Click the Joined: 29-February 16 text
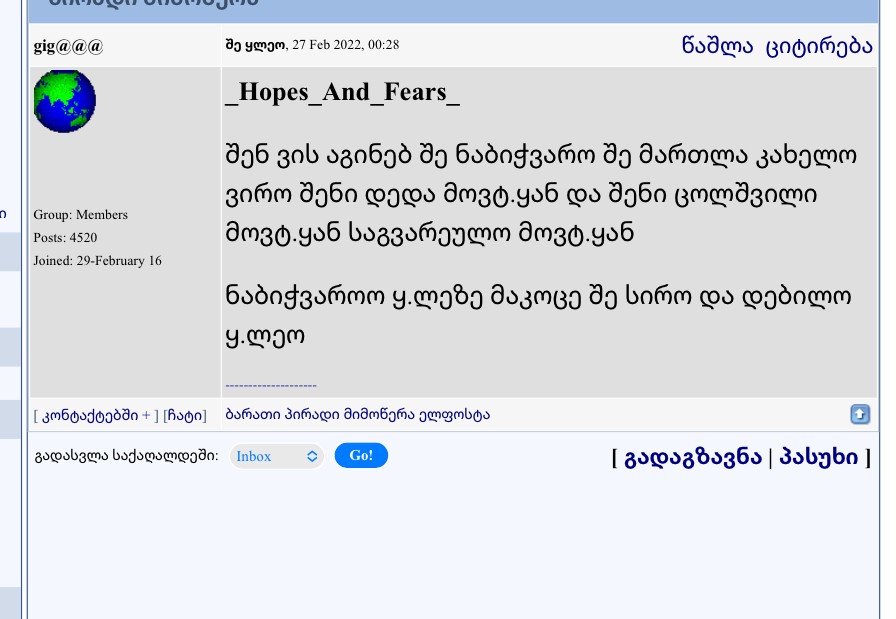 pyautogui.click(x=97, y=261)
